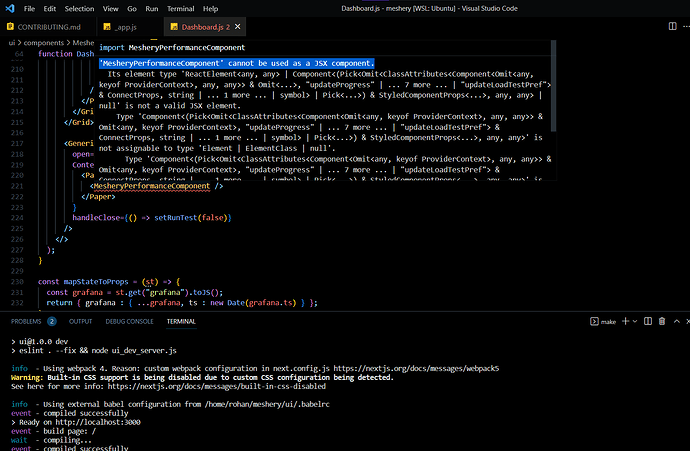Click line number 230 in the gutter
The width and height of the screenshot is (690, 451).
[17, 282]
